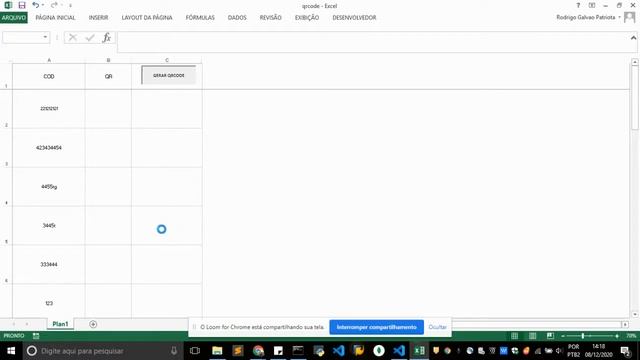Select column A header
This screenshot has width=640, height=360.
[49, 60]
